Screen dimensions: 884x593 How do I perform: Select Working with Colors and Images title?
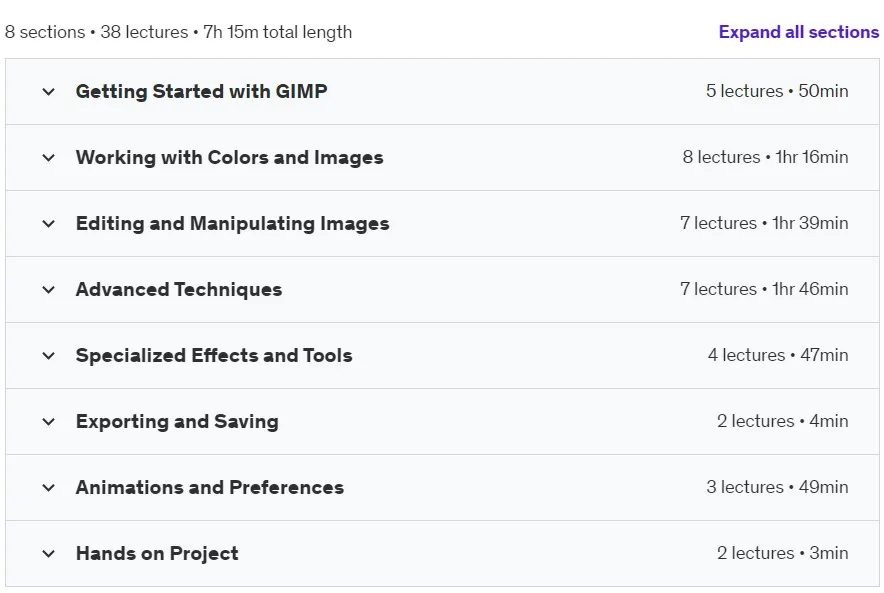(x=229, y=157)
